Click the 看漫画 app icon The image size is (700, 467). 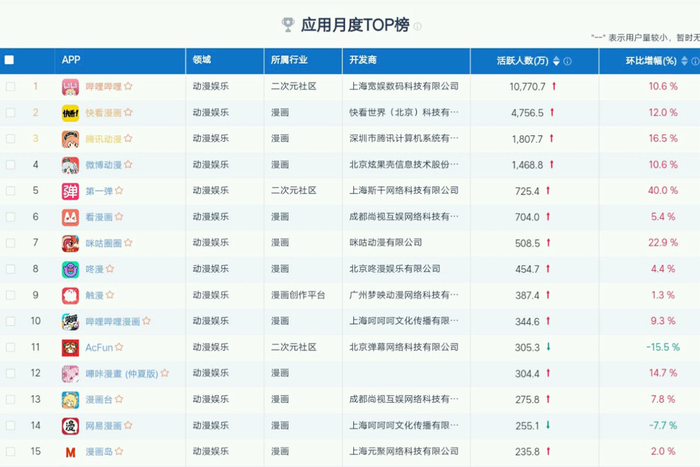pos(71,217)
